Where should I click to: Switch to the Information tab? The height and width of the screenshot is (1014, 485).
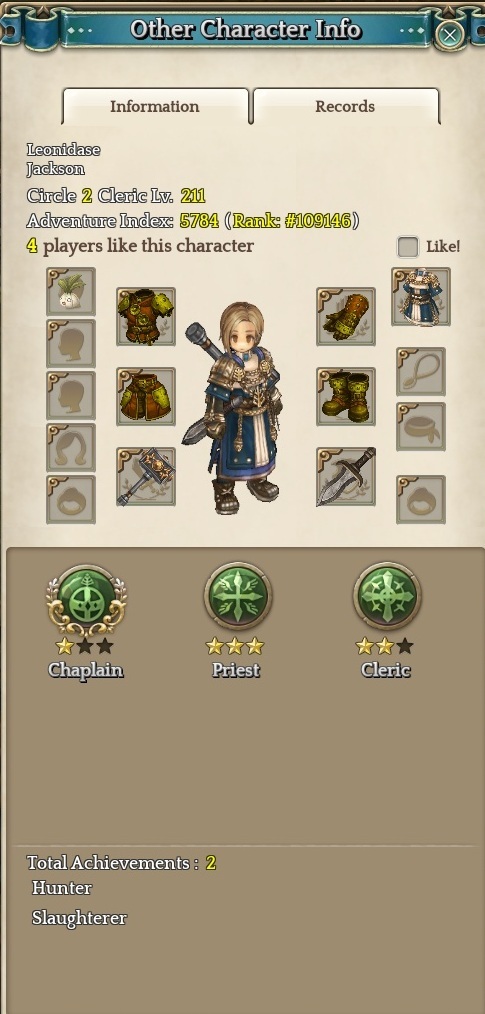[x=155, y=106]
